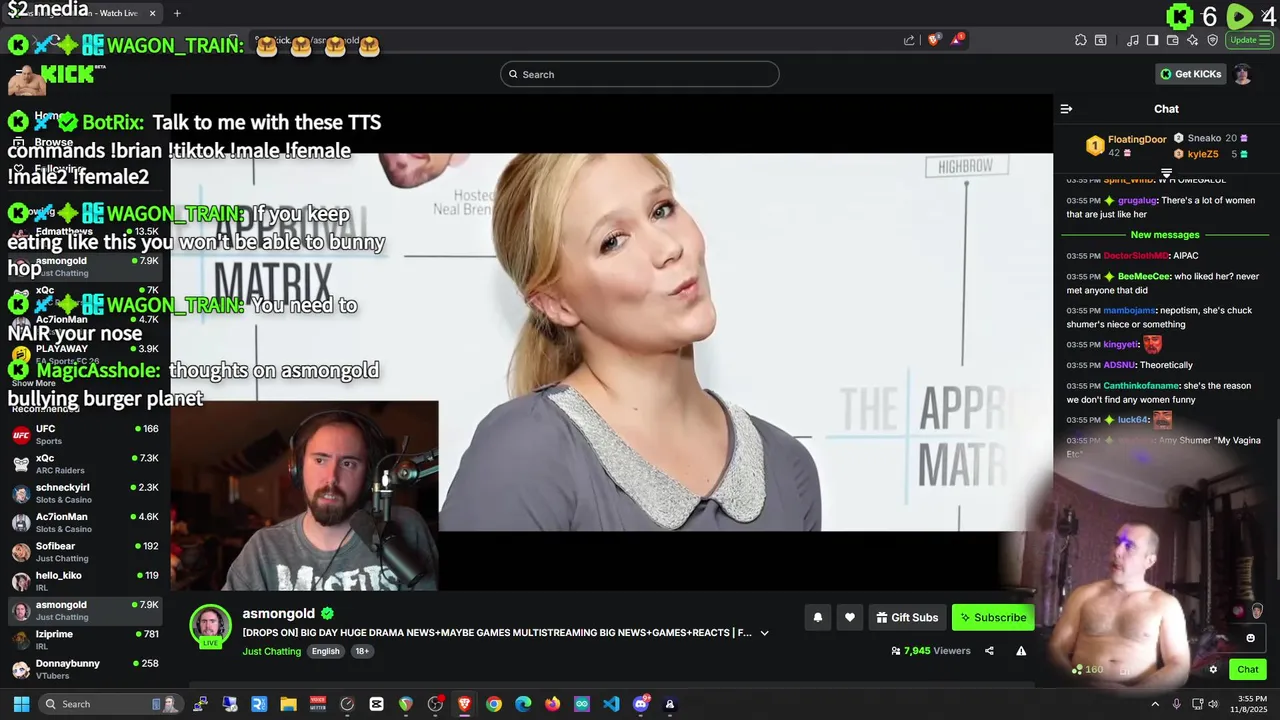Viewport: 1280px width, 720px height.
Task: Open the emote picker smiley icon
Action: point(1250,638)
